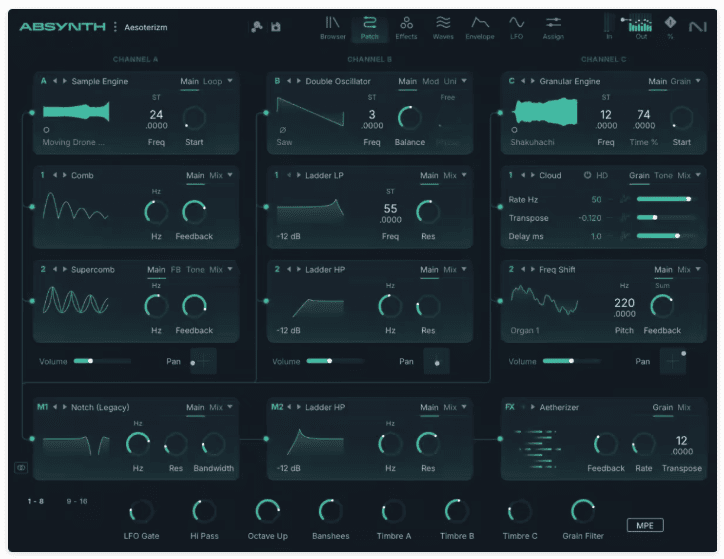This screenshot has height=559, width=724.
Task: Expand the Comb module menu arrow
Action: point(230,175)
